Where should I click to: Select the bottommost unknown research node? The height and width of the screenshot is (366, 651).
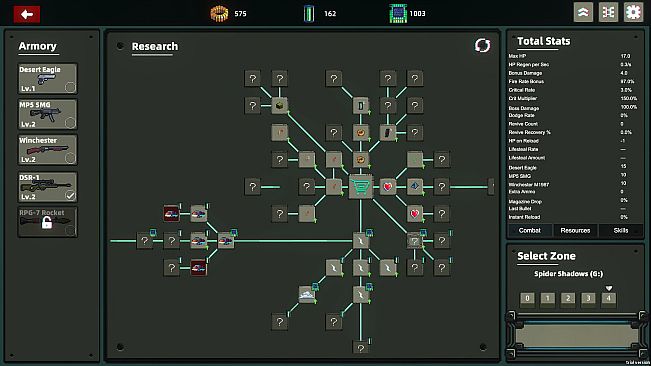point(361,348)
